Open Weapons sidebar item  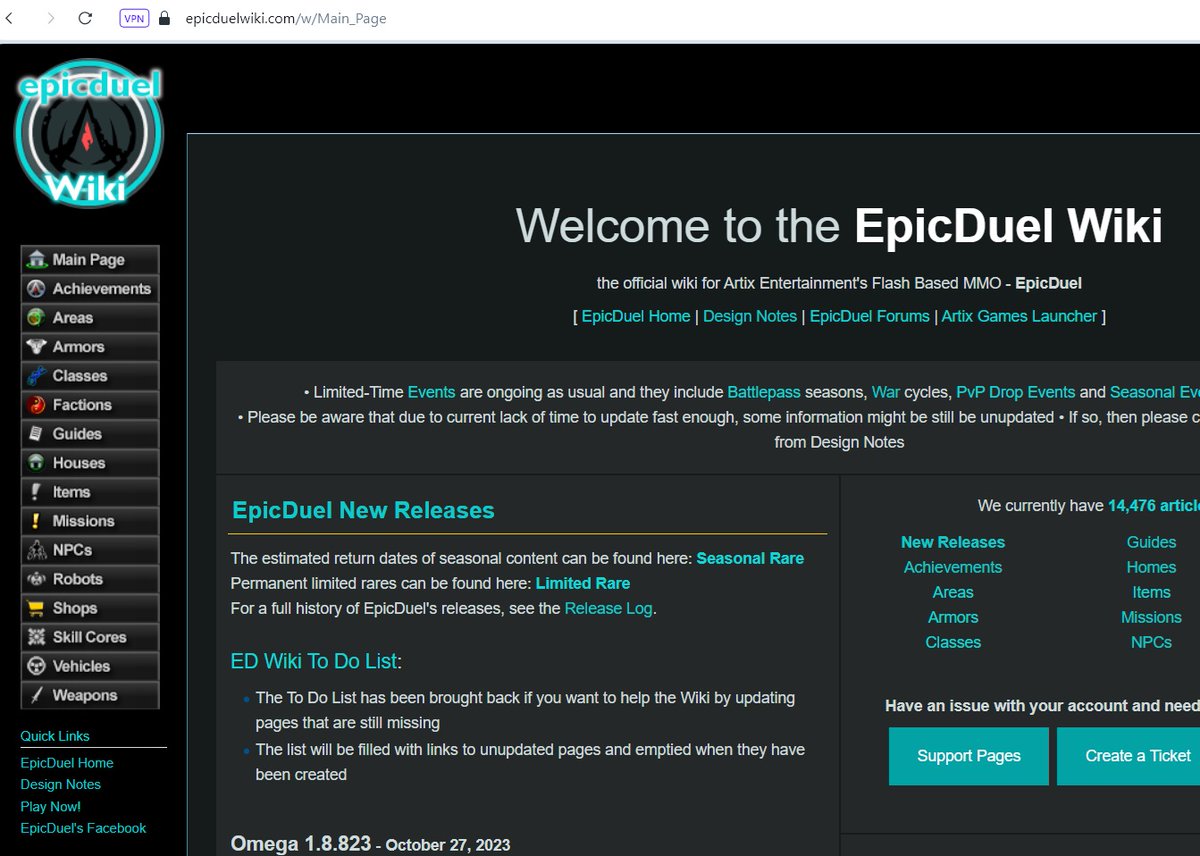(x=90, y=695)
